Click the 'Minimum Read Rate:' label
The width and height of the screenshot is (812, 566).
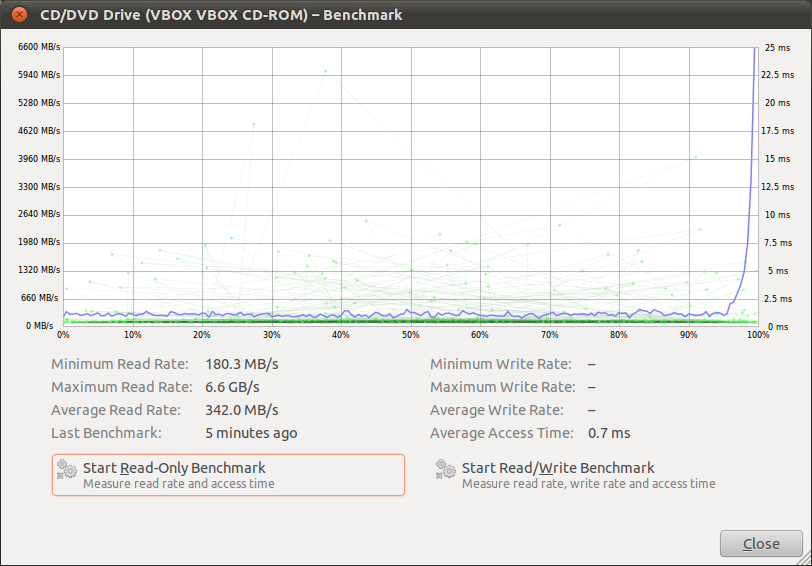(120, 364)
